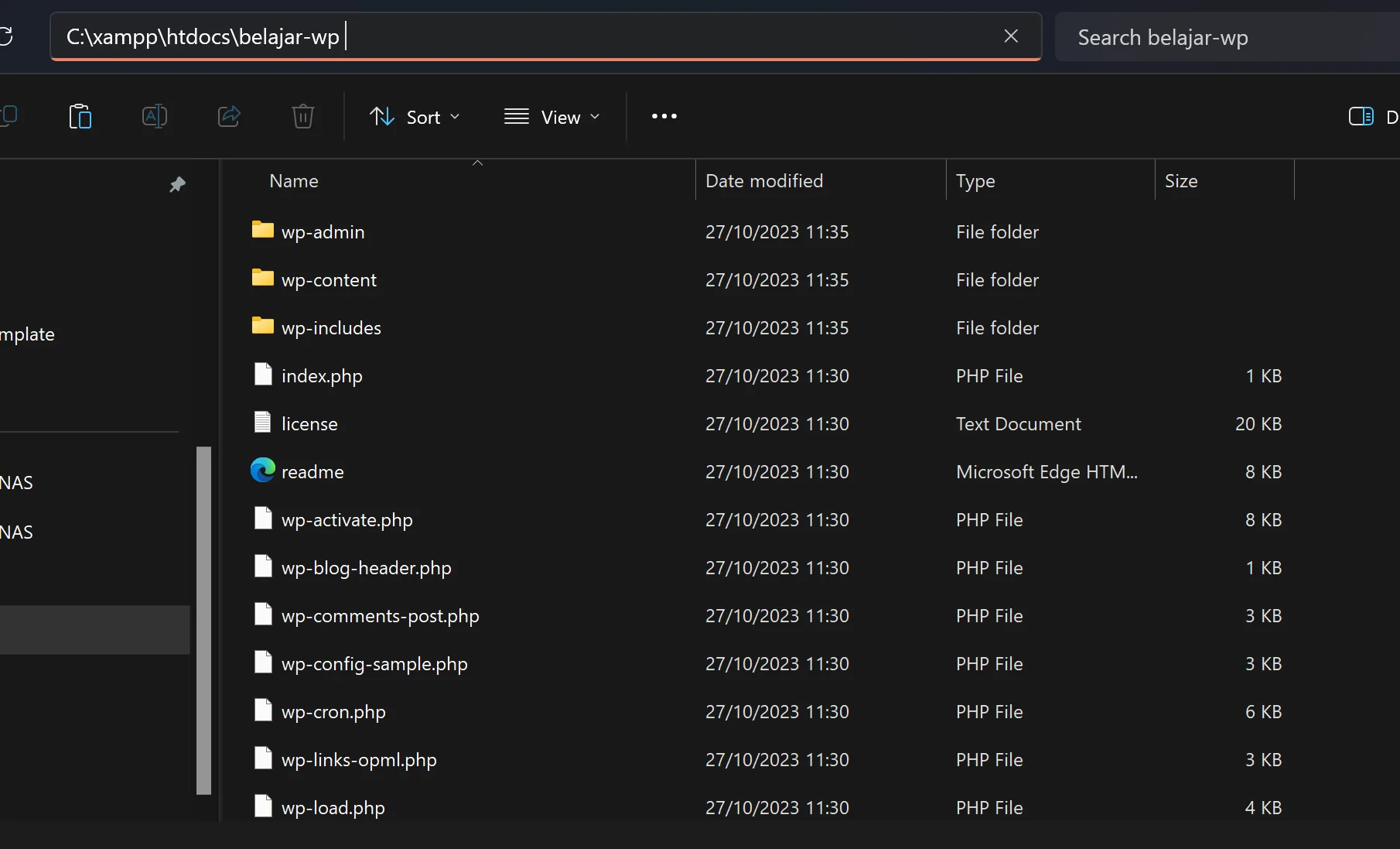Screen dimensions: 1400x849
Task: Click the wp-comments-post.php file icon
Action: coord(263,614)
